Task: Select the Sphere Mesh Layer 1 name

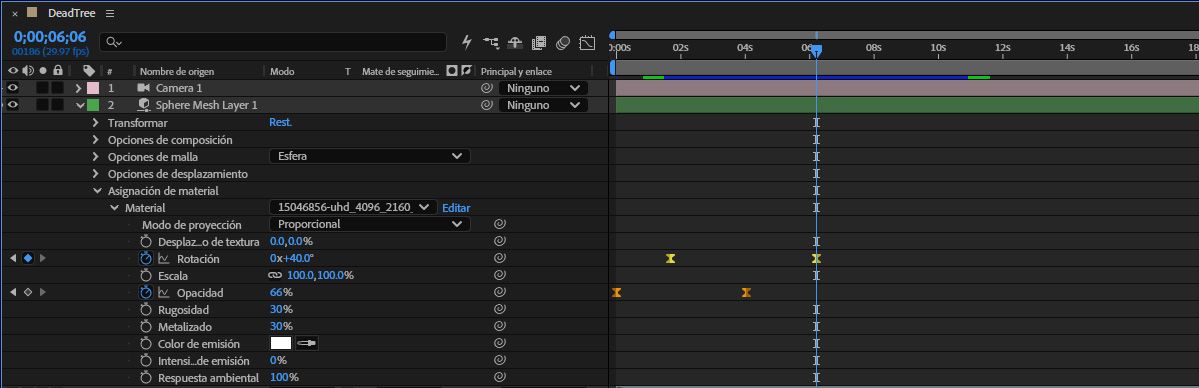Action: coord(206,105)
